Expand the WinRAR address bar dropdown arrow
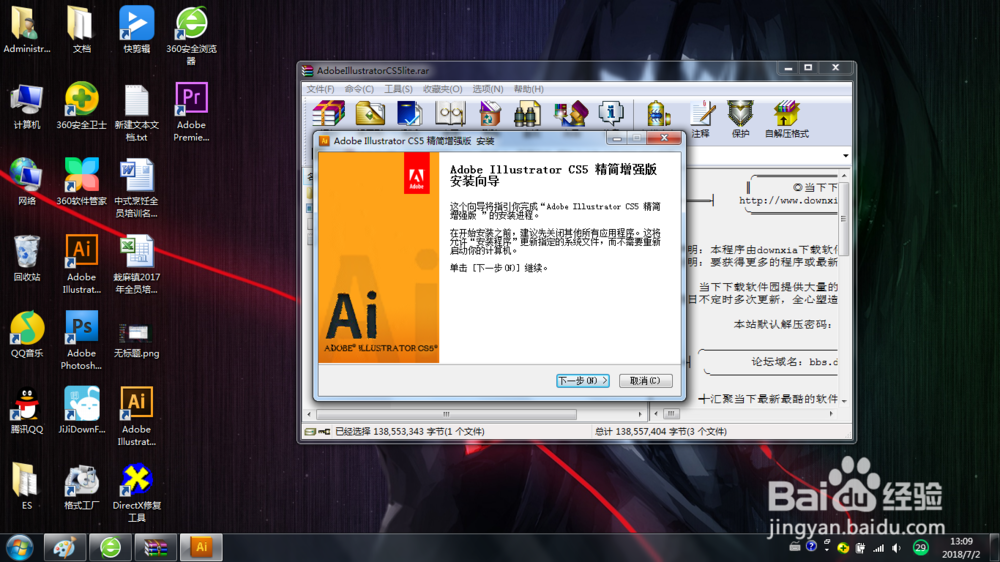This screenshot has height=562, width=1000. coord(846,156)
